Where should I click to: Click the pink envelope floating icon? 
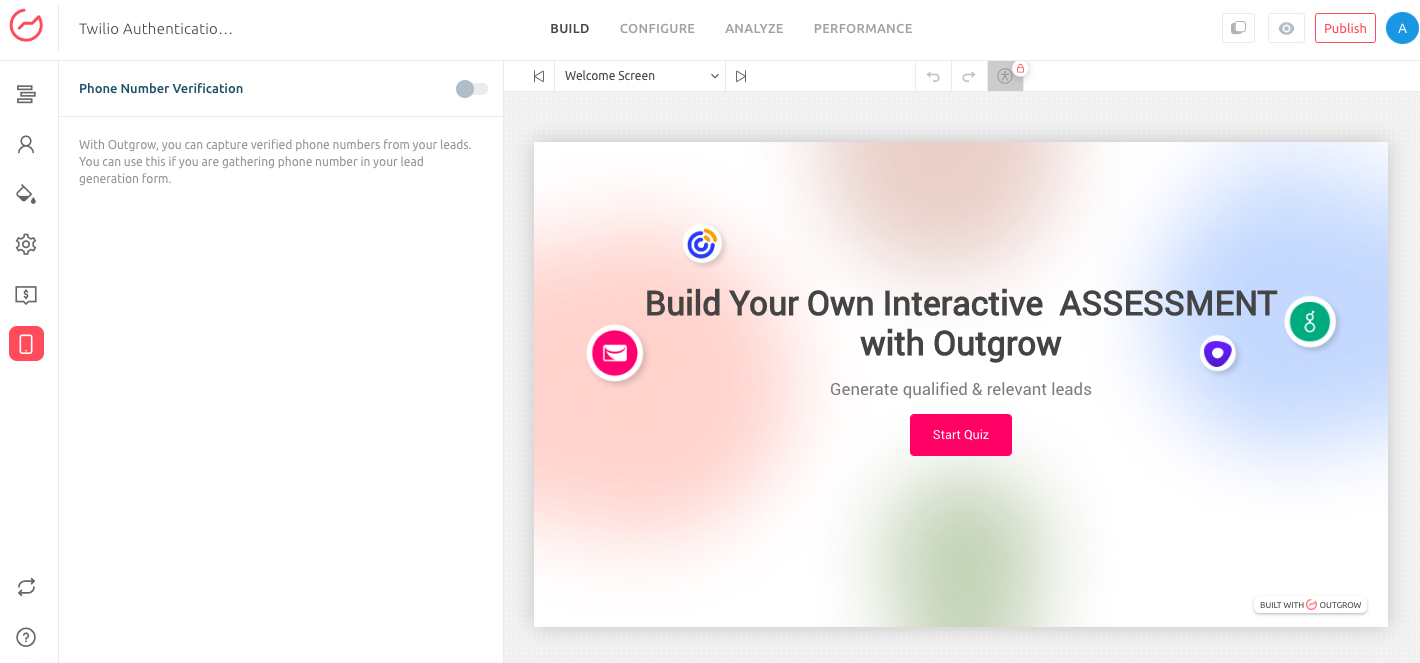point(615,353)
